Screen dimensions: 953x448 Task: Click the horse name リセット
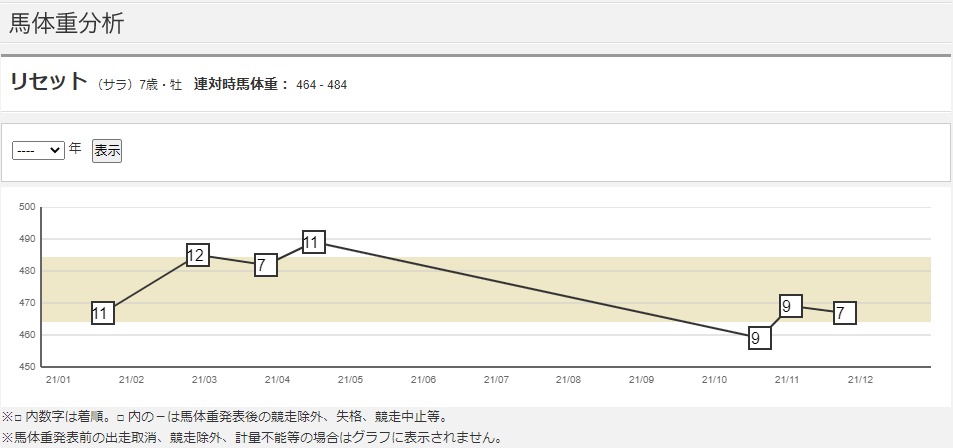pyautogui.click(x=49, y=83)
